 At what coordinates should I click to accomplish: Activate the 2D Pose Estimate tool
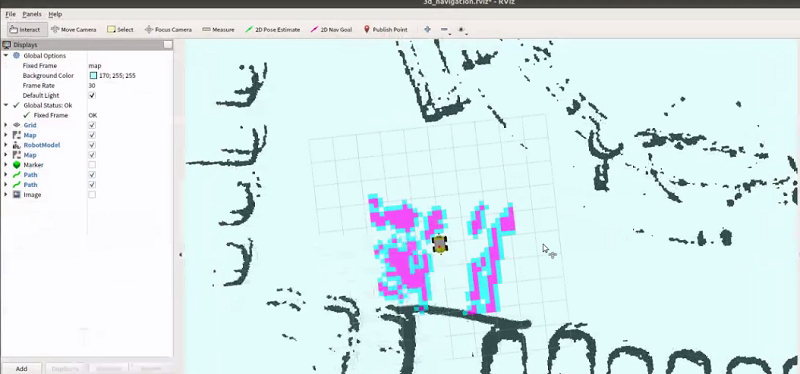272,30
